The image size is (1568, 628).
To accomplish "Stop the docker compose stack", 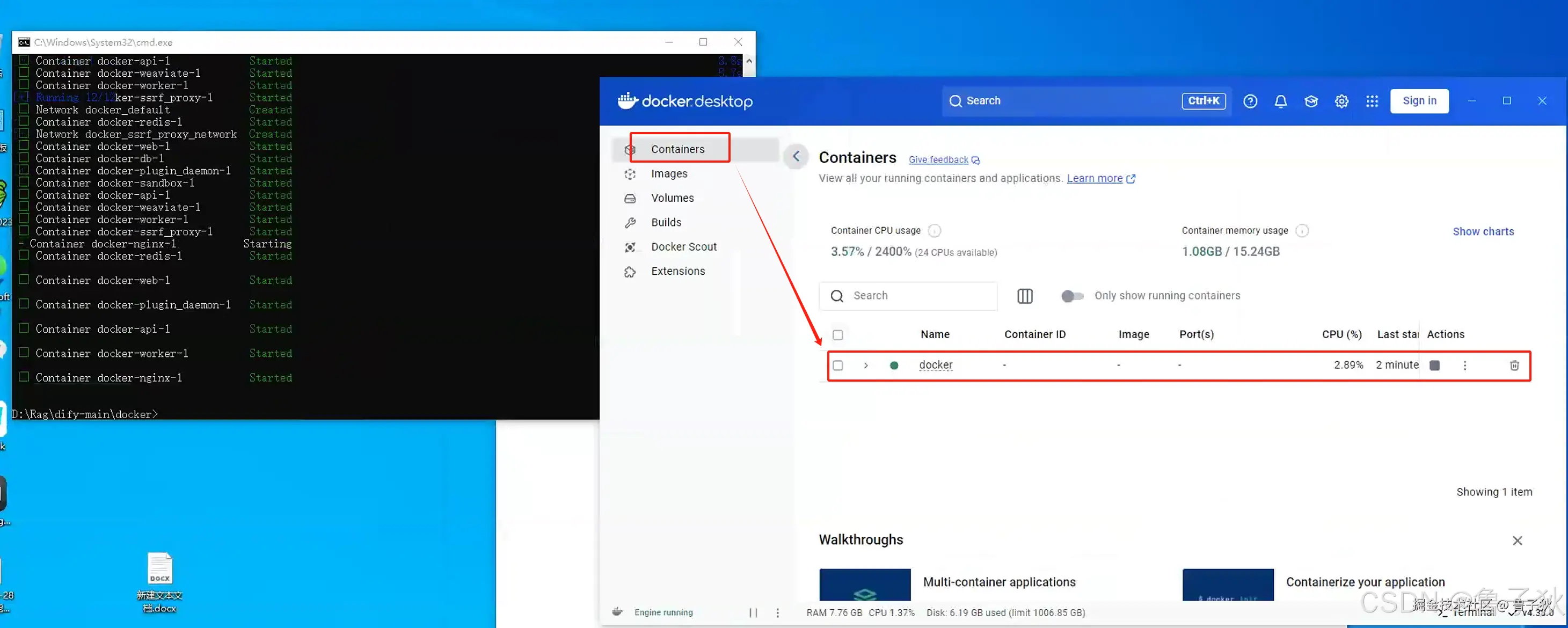I will (x=1434, y=365).
